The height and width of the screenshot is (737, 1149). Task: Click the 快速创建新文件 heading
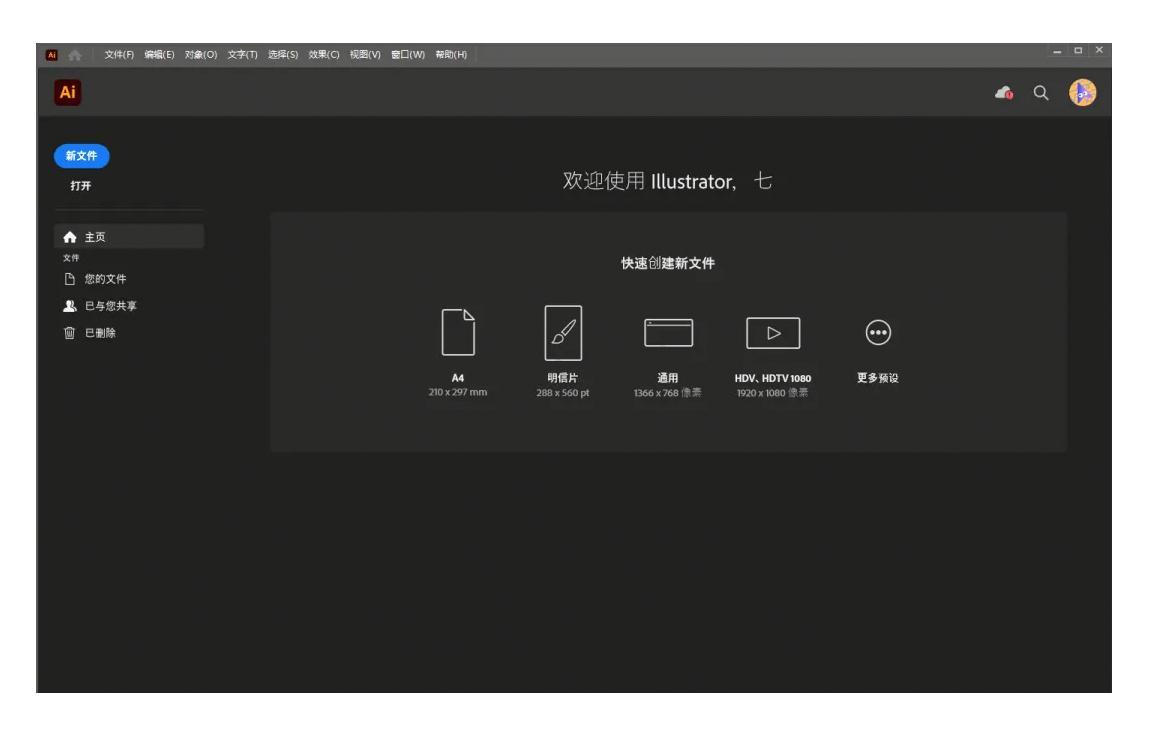coord(668,263)
